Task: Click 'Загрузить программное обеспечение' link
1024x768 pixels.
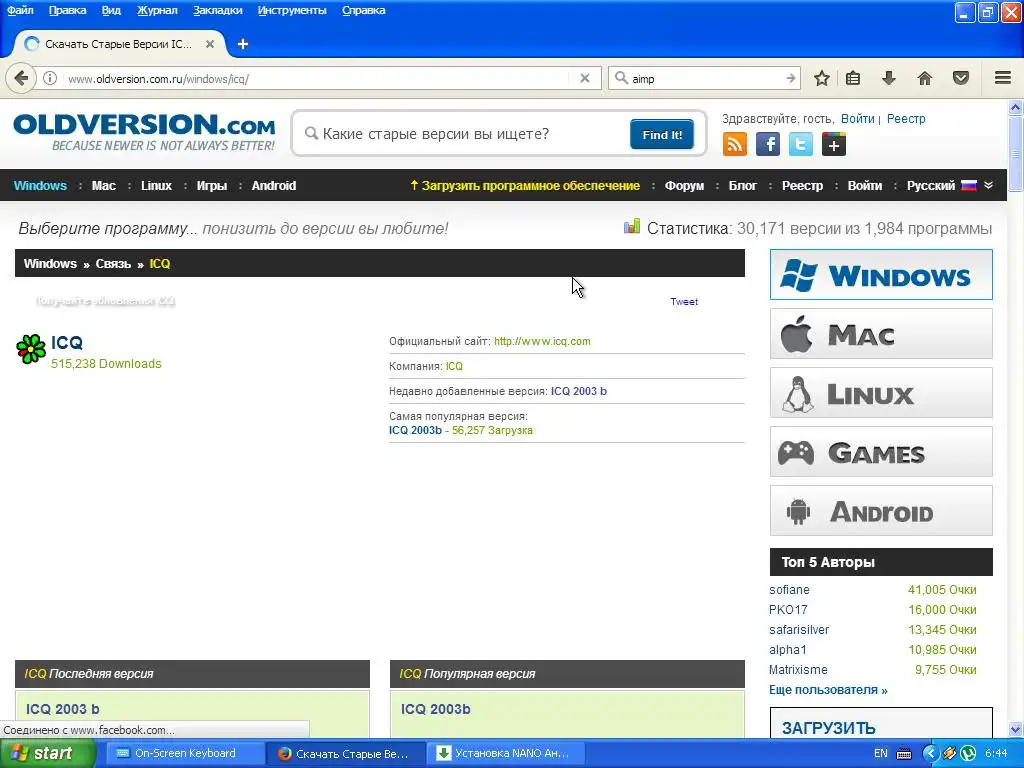Action: [x=525, y=185]
